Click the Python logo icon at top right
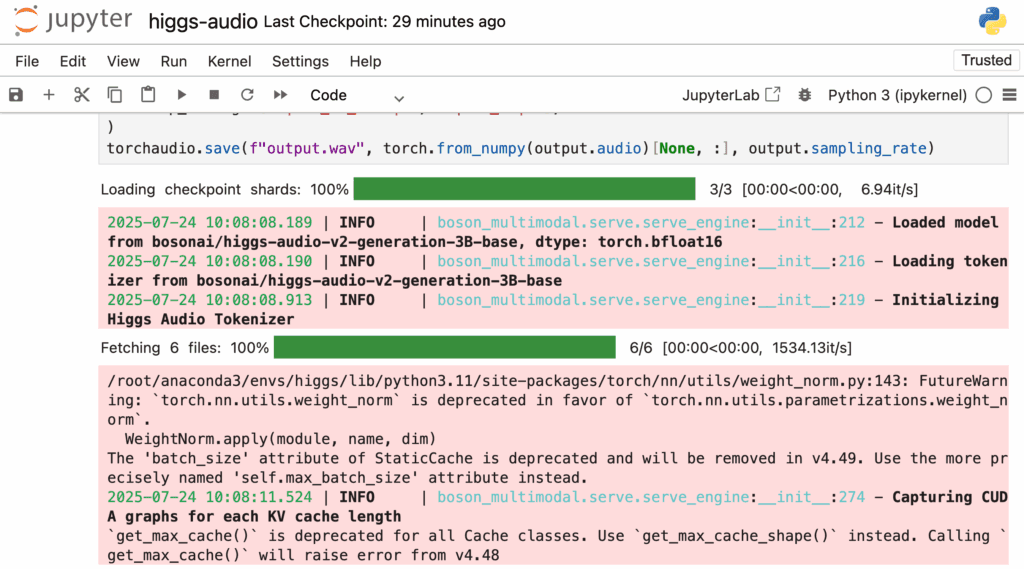The height and width of the screenshot is (569, 1024). (x=992, y=21)
